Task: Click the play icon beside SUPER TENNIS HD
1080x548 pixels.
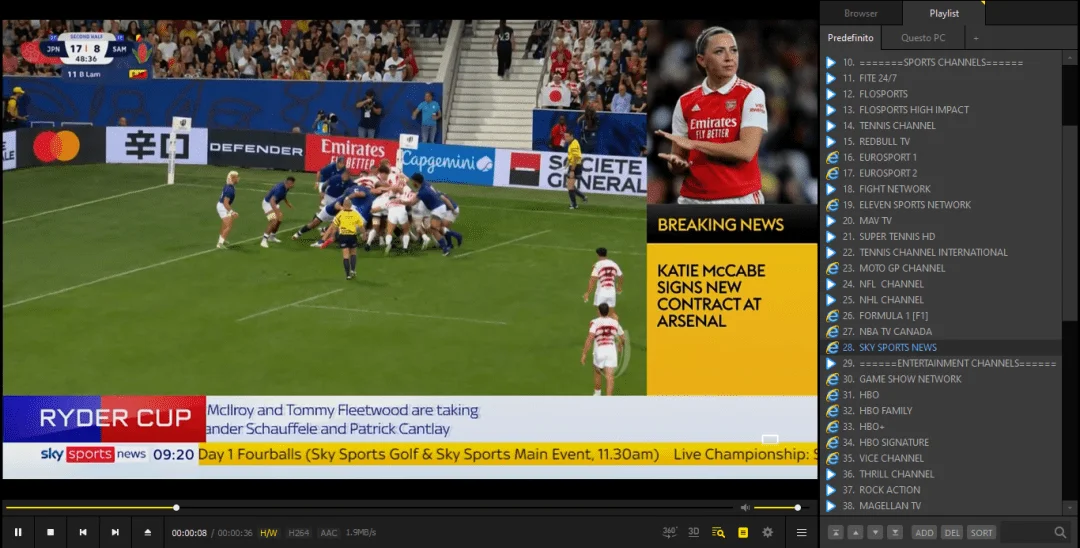Action: pos(831,236)
